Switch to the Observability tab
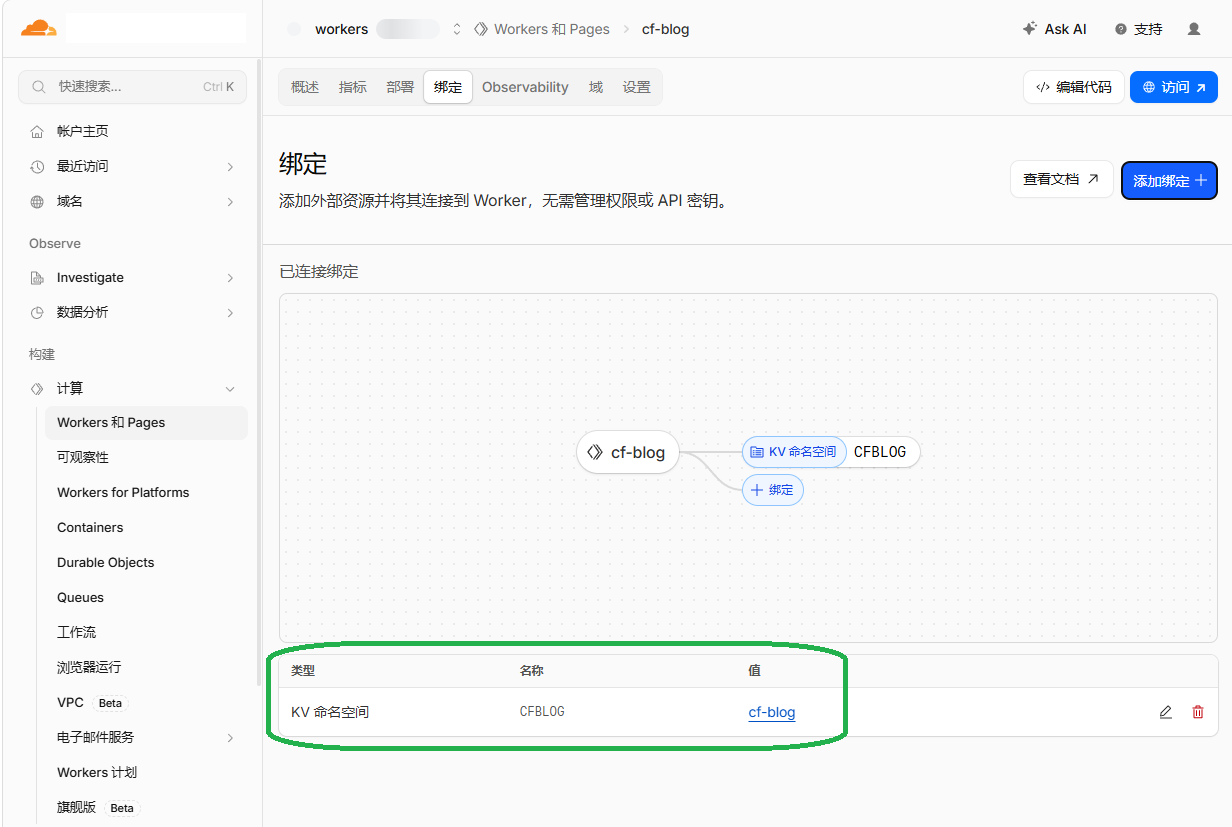Viewport: 1232px width, 827px height. [x=525, y=87]
